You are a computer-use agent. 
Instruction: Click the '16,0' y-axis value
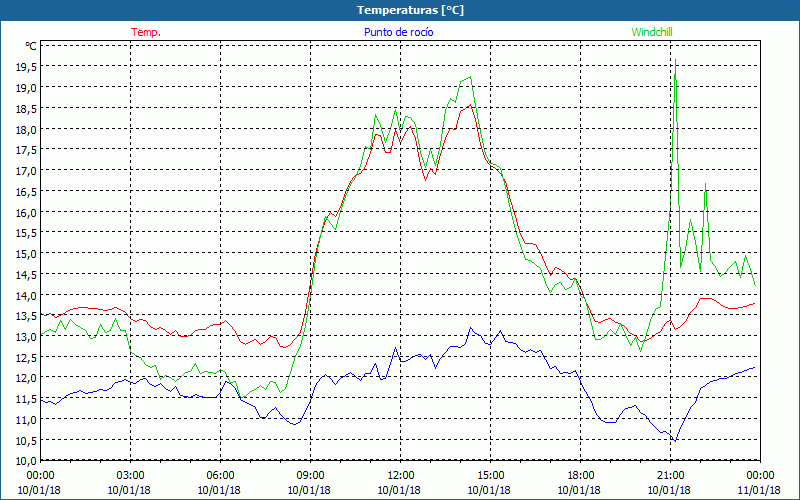click(x=27, y=213)
